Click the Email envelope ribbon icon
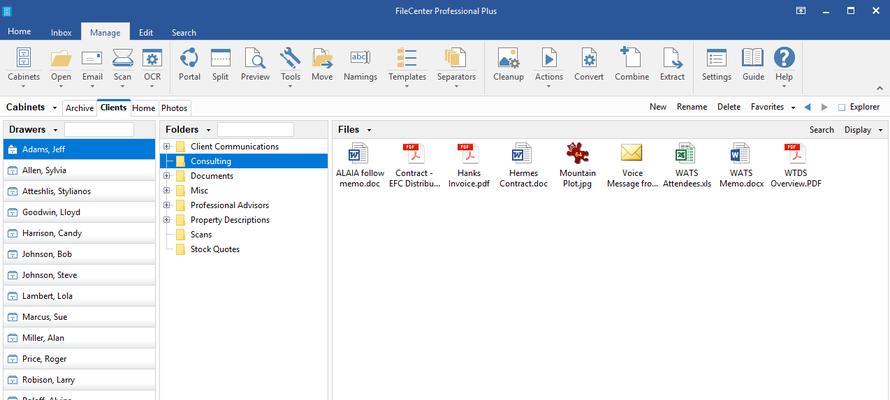The height and width of the screenshot is (400, 890). (92, 58)
